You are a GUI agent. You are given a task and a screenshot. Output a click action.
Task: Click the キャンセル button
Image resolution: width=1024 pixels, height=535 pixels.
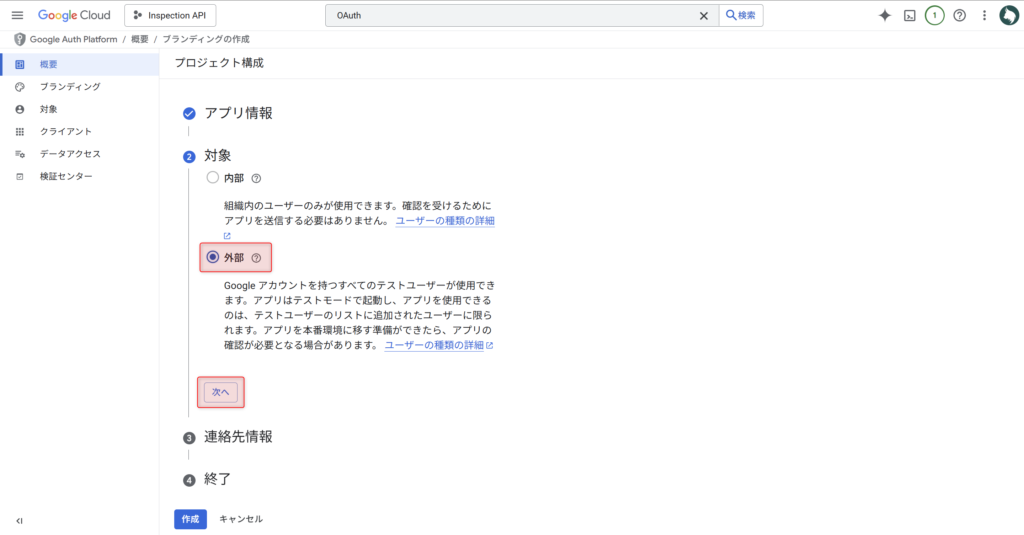pos(241,519)
